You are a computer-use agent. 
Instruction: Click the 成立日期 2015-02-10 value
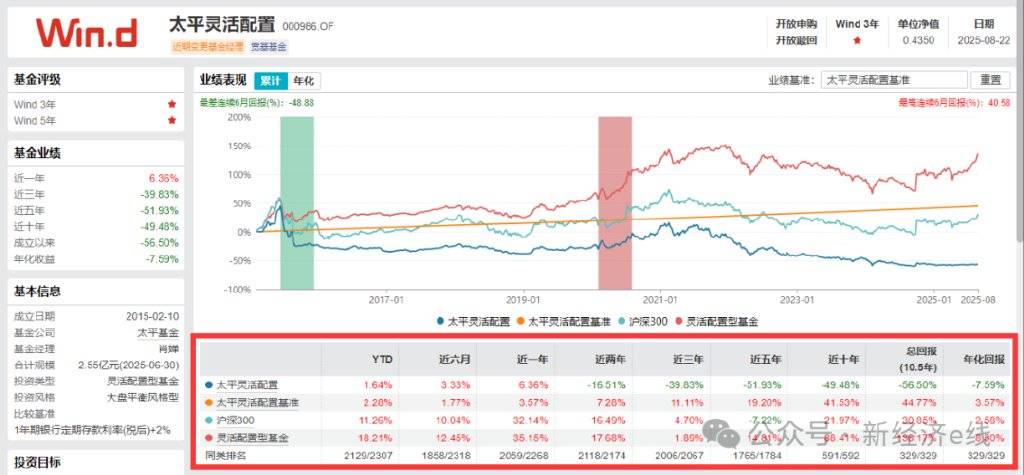[x=153, y=317]
